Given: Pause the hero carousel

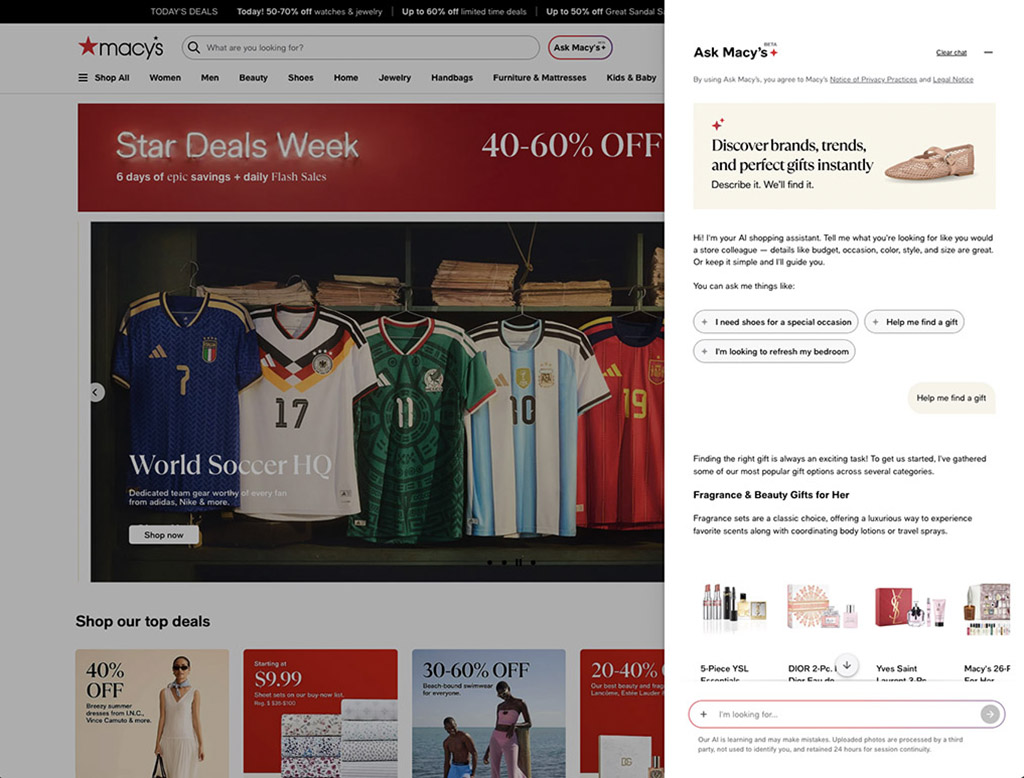Looking at the screenshot, I should 519,562.
